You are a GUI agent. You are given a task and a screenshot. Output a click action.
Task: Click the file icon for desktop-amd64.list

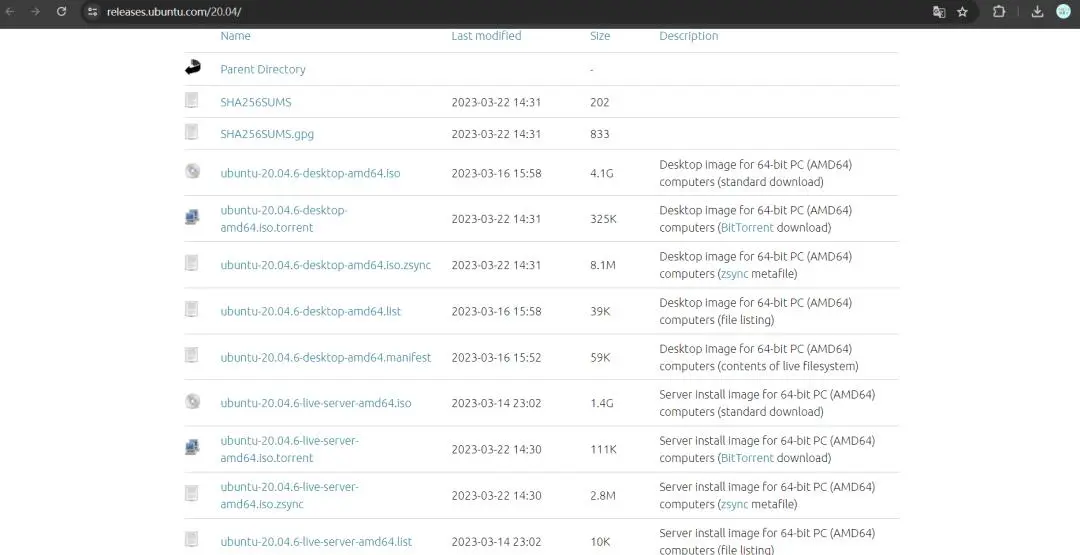191,308
